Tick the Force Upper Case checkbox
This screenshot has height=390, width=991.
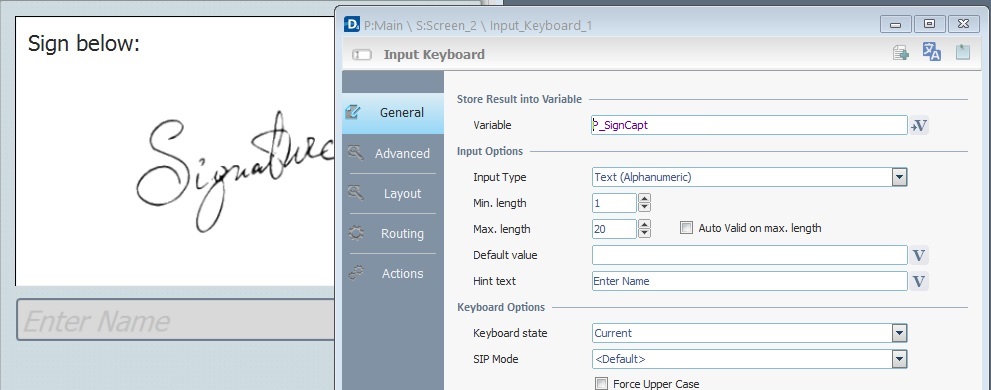tap(602, 384)
